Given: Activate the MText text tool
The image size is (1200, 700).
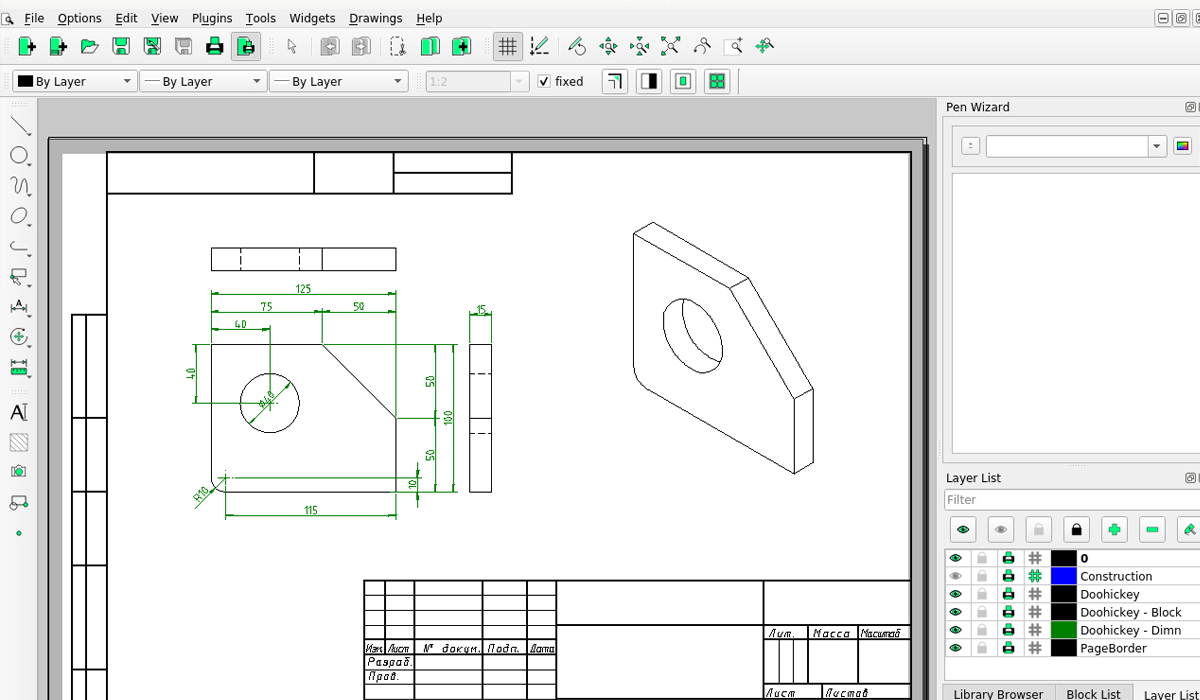Looking at the screenshot, I should tap(19, 411).
